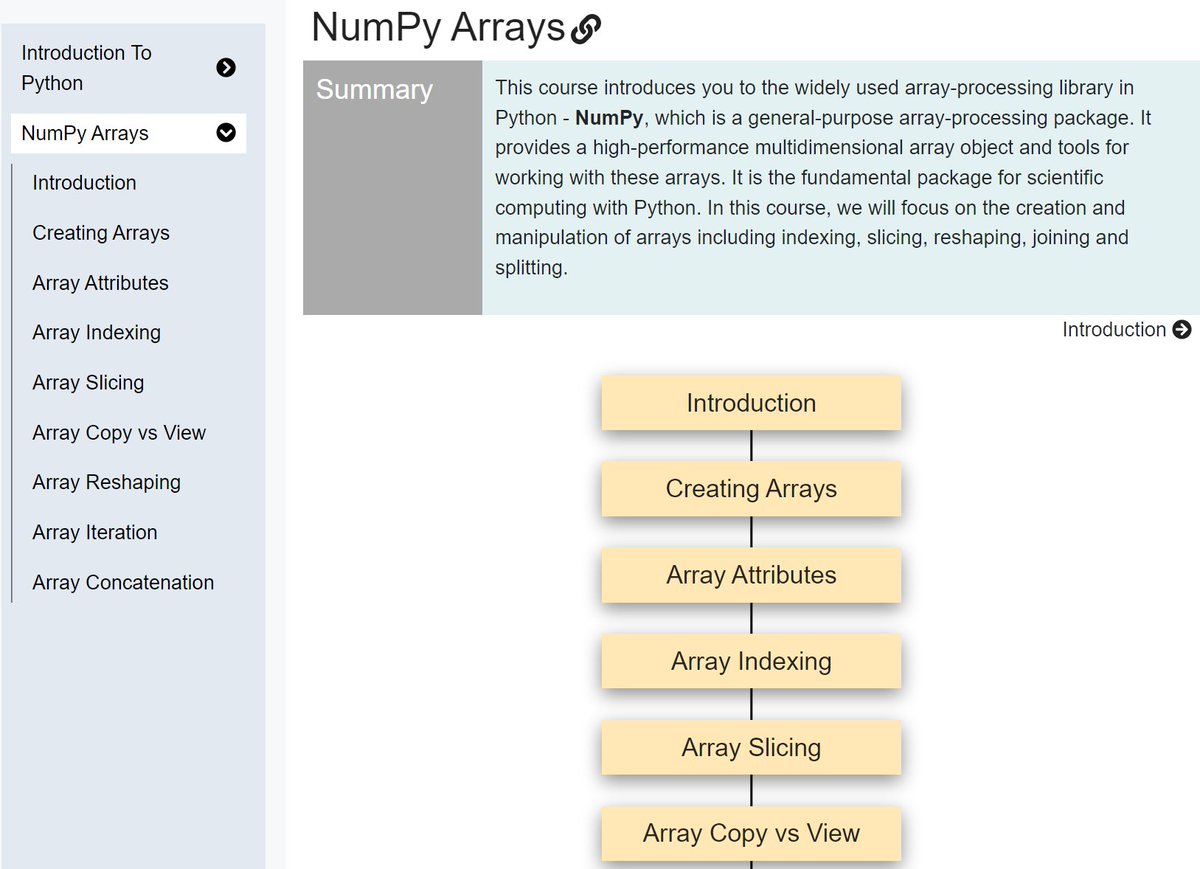Click the bold NumPy word in summary
Screen dimensions: 1200x869
coord(609,118)
